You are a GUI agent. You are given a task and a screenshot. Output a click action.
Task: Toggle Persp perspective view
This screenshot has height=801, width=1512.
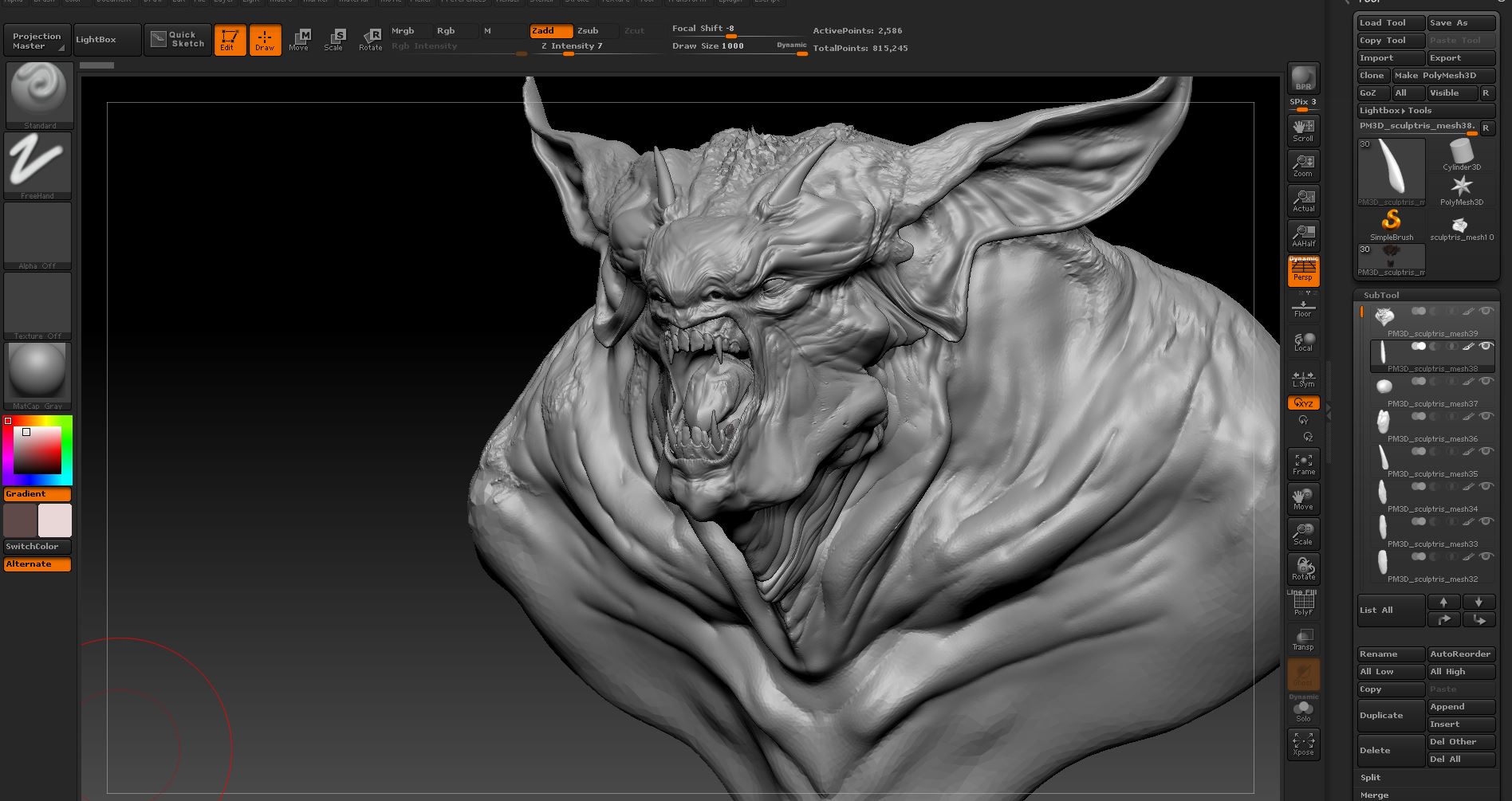[x=1303, y=271]
